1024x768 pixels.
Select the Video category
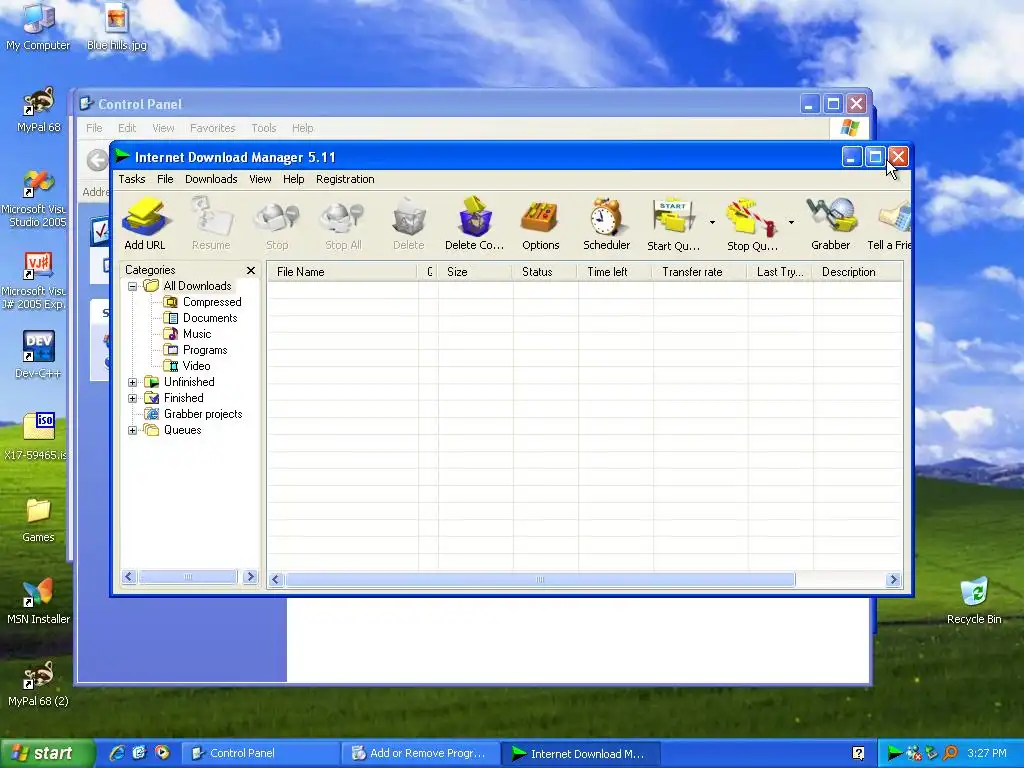pos(187,366)
